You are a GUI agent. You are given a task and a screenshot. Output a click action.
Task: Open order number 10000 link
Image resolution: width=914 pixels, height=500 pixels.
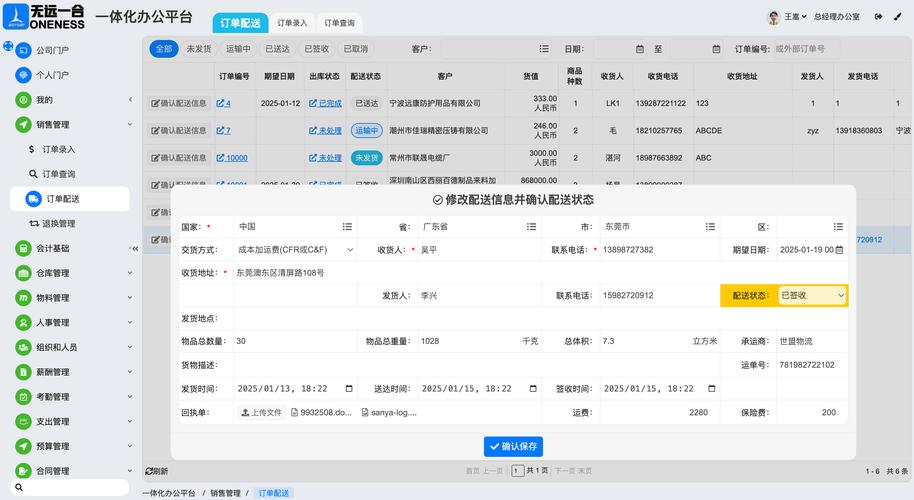232,158
